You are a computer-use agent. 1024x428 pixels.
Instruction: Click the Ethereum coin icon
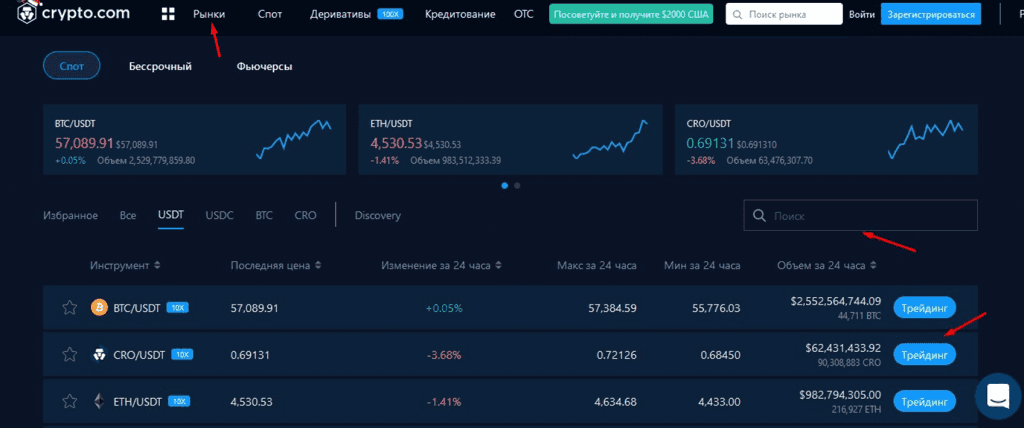pos(99,401)
